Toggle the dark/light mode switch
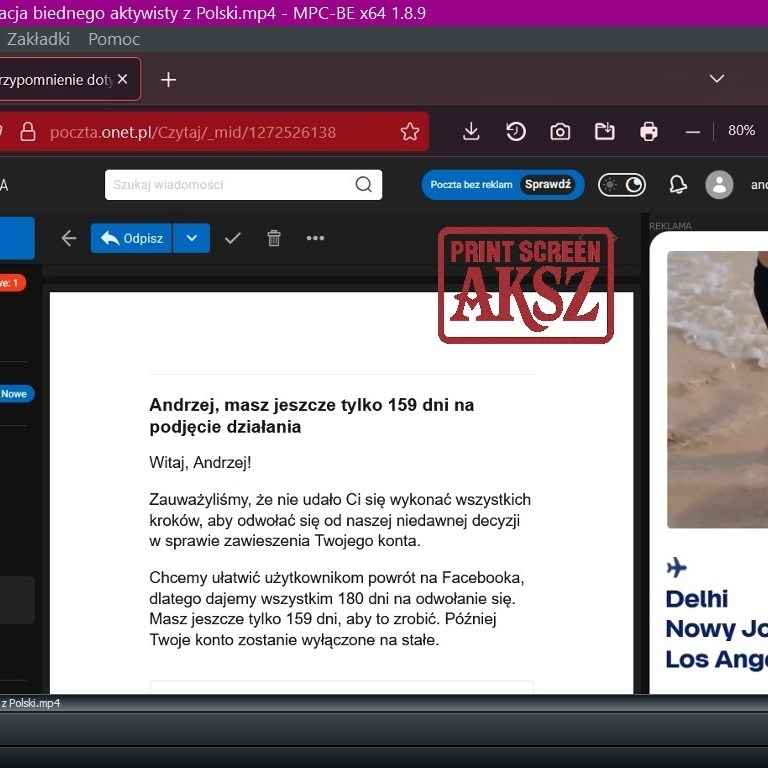 621,185
